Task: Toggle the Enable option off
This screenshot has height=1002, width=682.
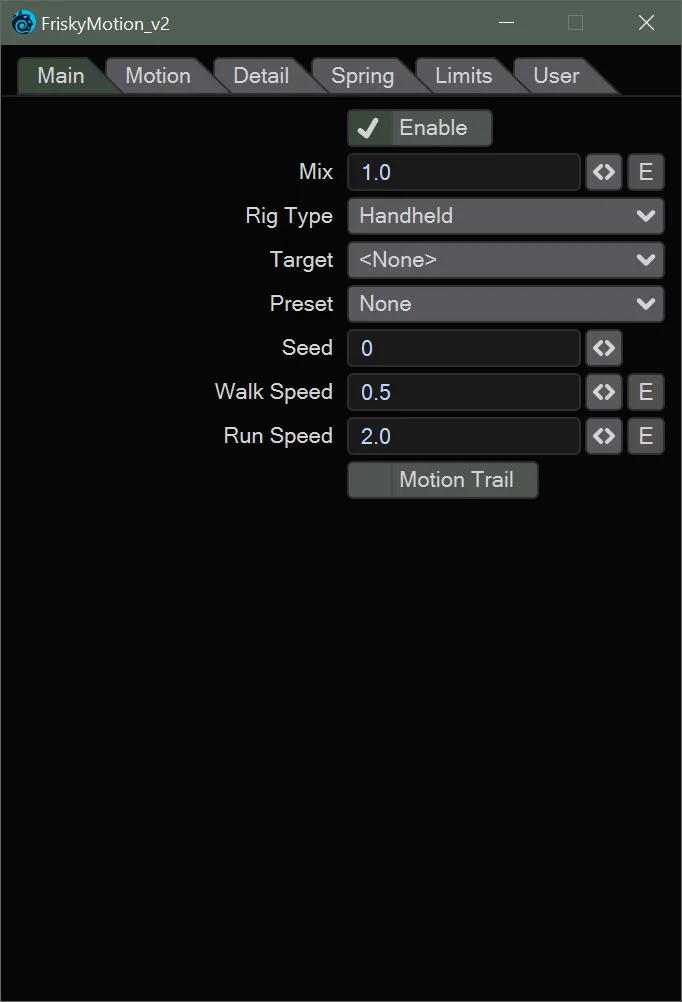Action: 418,128
